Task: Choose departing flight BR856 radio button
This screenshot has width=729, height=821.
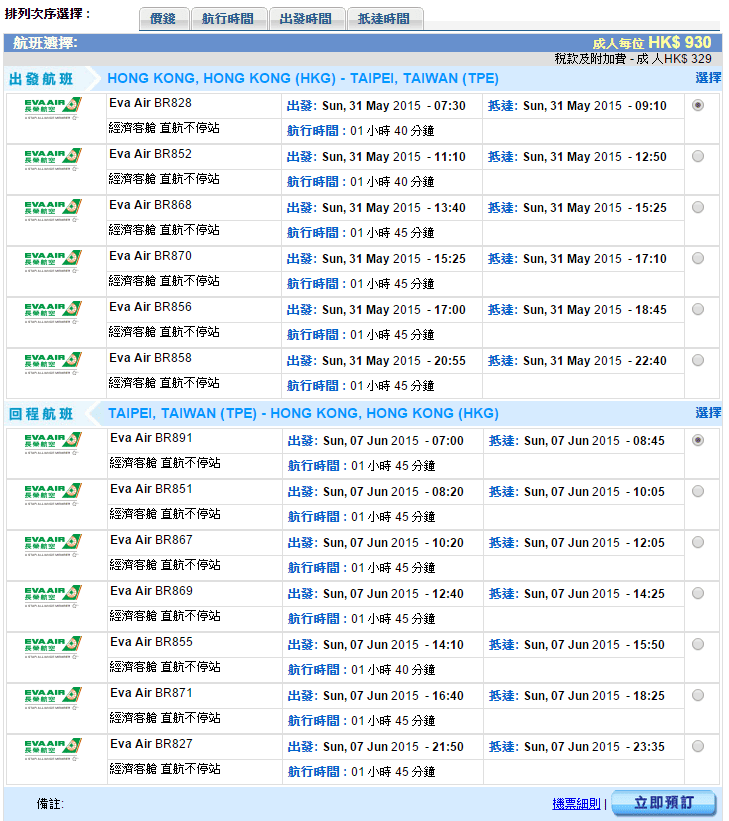Action: tap(697, 309)
